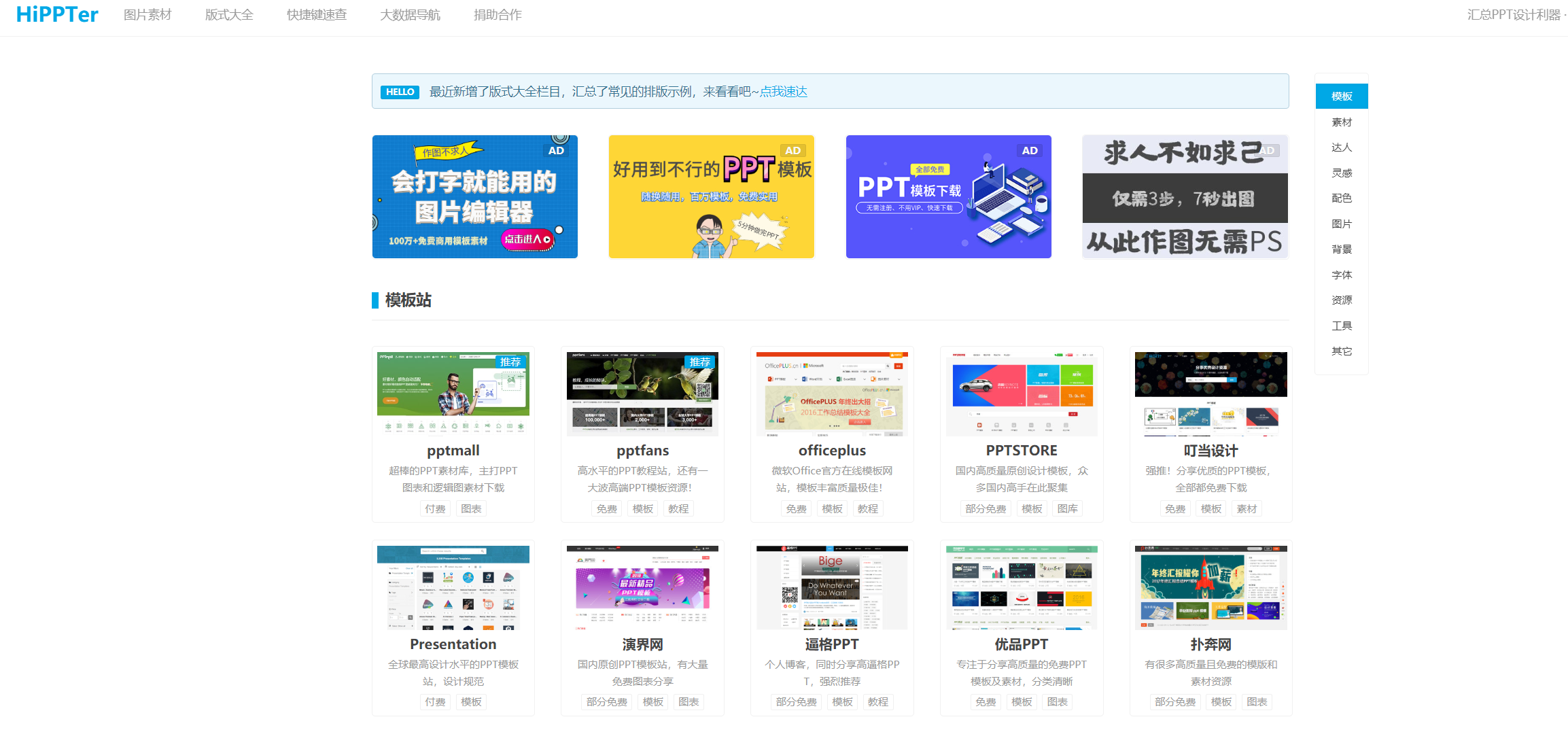Open 大数据导航 navigation item
1568x732 pixels.
coord(410,15)
